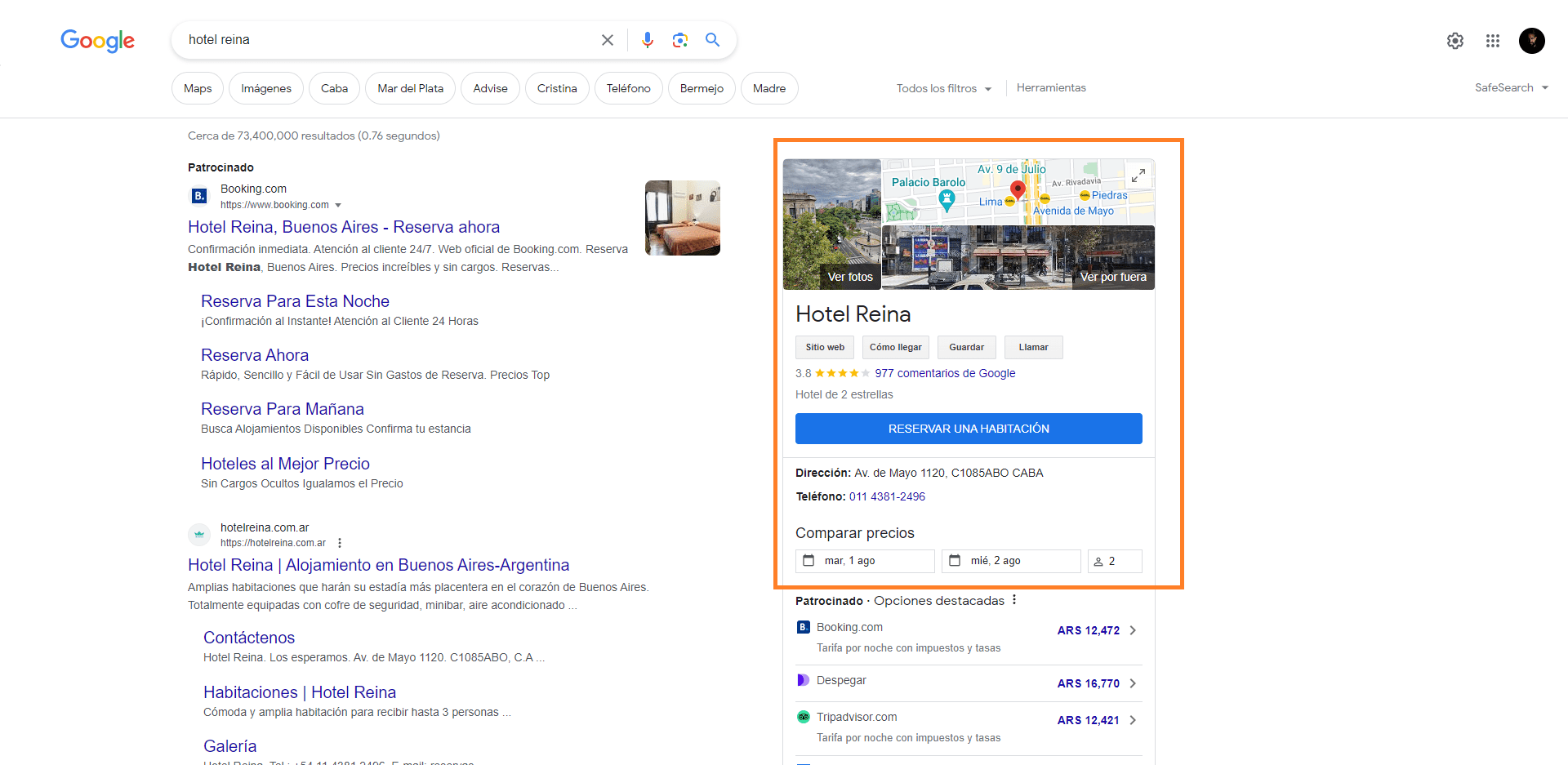Open the Google apps grid
This screenshot has height=765, width=1568.
click(x=1493, y=40)
